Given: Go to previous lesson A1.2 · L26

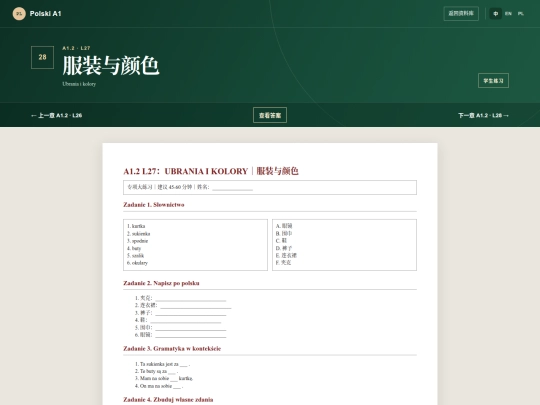Looking at the screenshot, I should tap(56, 115).
